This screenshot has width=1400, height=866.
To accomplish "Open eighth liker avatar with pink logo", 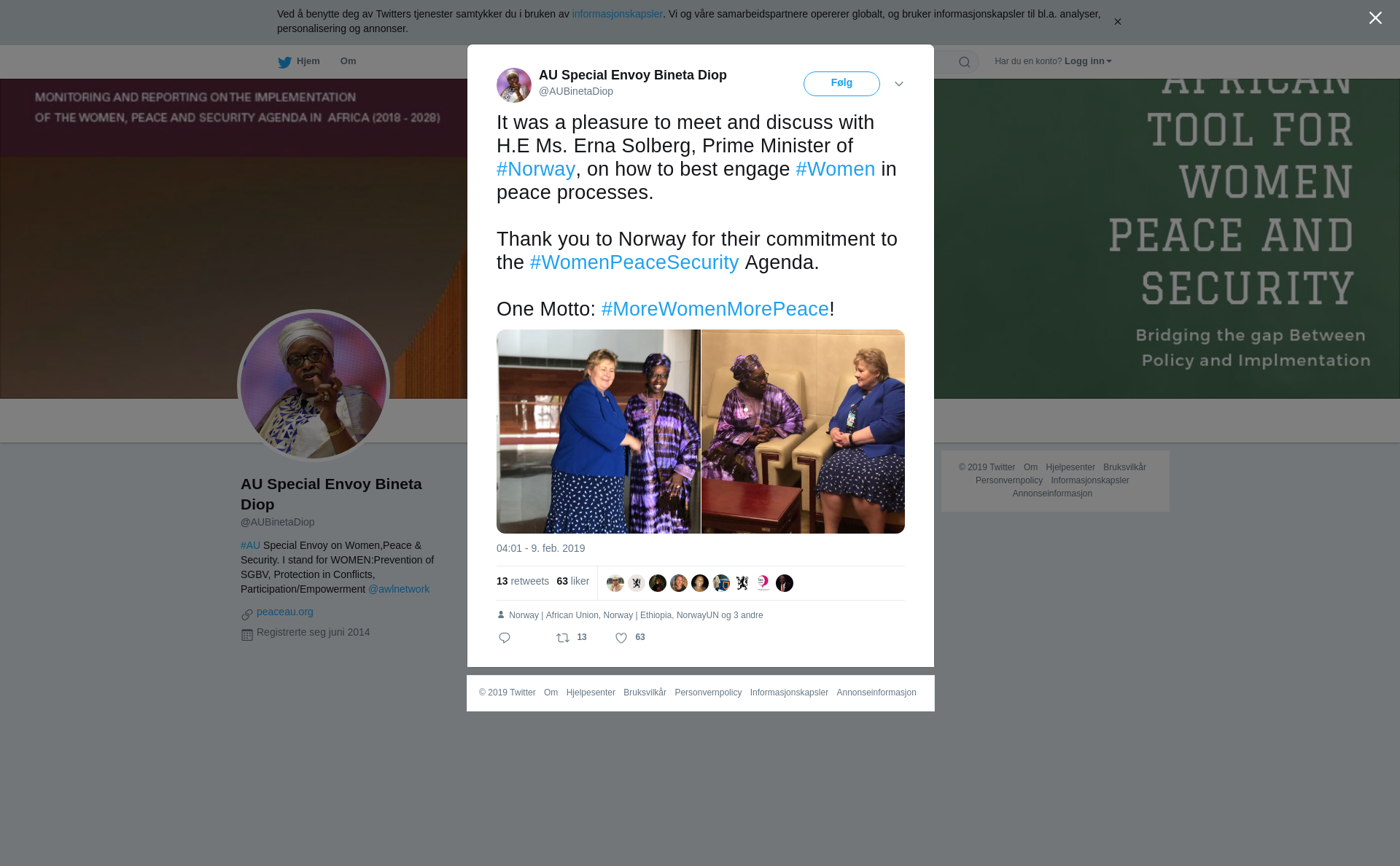I will click(x=763, y=583).
